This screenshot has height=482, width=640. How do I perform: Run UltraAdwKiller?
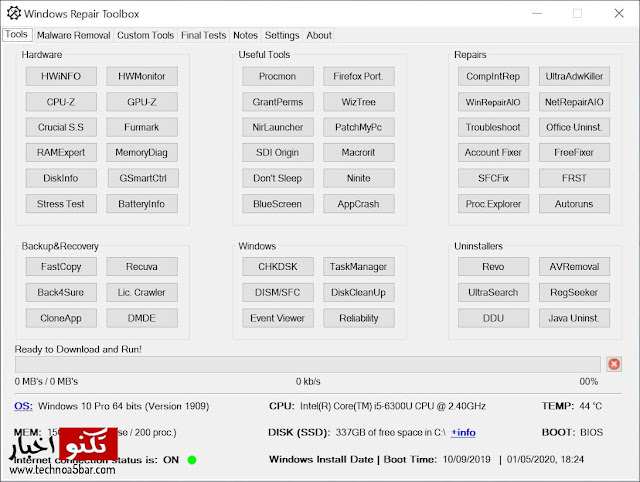pos(574,76)
